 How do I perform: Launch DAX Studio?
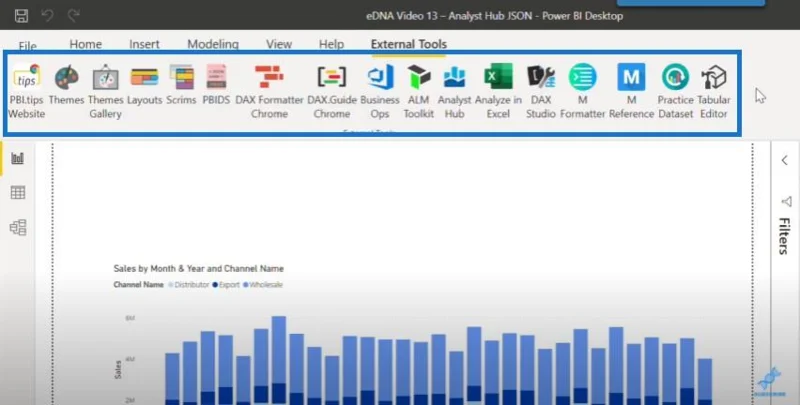(x=541, y=92)
